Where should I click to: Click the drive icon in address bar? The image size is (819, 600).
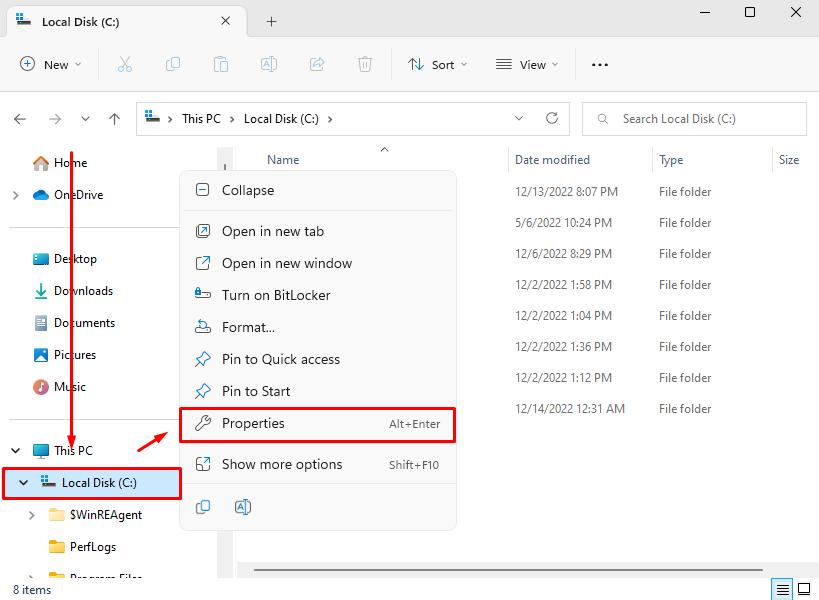[152, 117]
